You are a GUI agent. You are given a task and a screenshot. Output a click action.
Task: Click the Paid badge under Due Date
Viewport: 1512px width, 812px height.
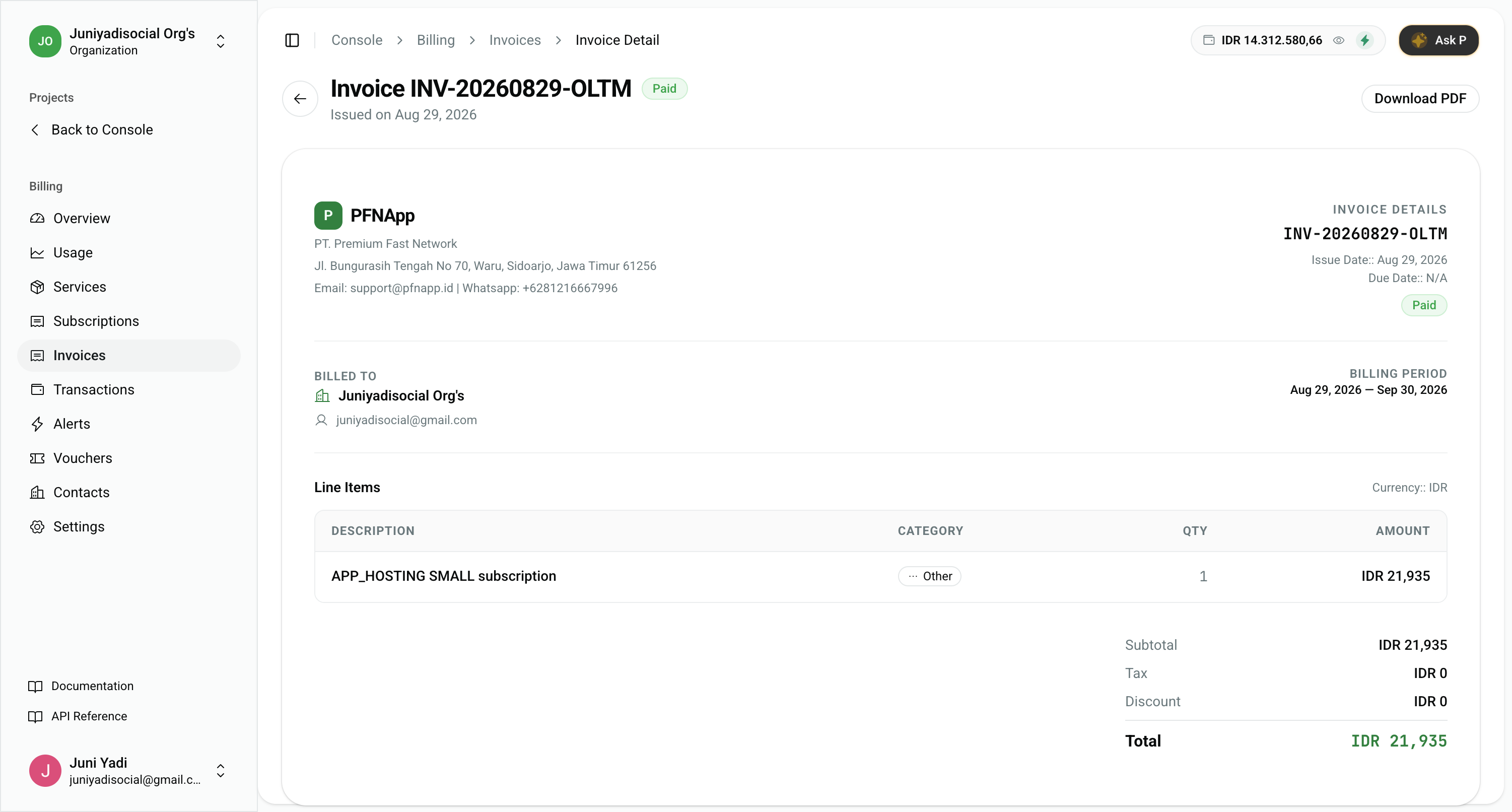(1424, 305)
